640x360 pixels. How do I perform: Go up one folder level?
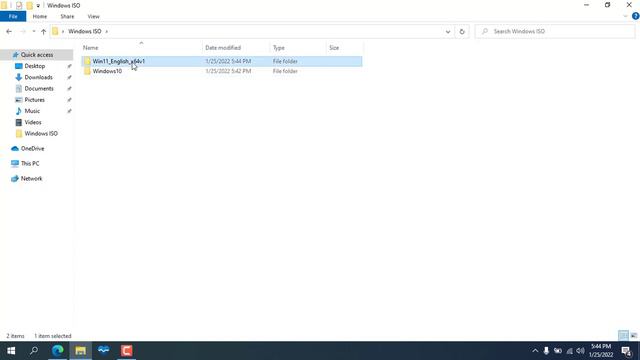43,31
